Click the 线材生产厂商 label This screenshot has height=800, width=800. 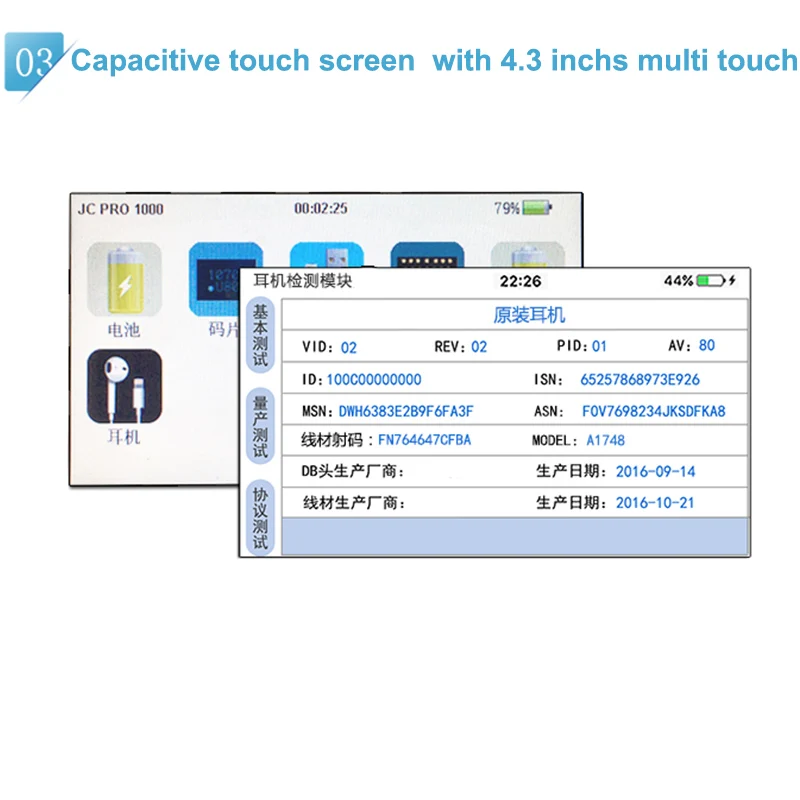click(x=355, y=503)
